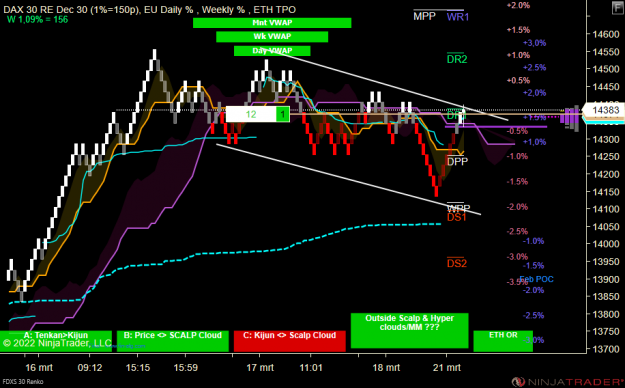Click the red DS2 level label
625x388 pixels.
457,264
